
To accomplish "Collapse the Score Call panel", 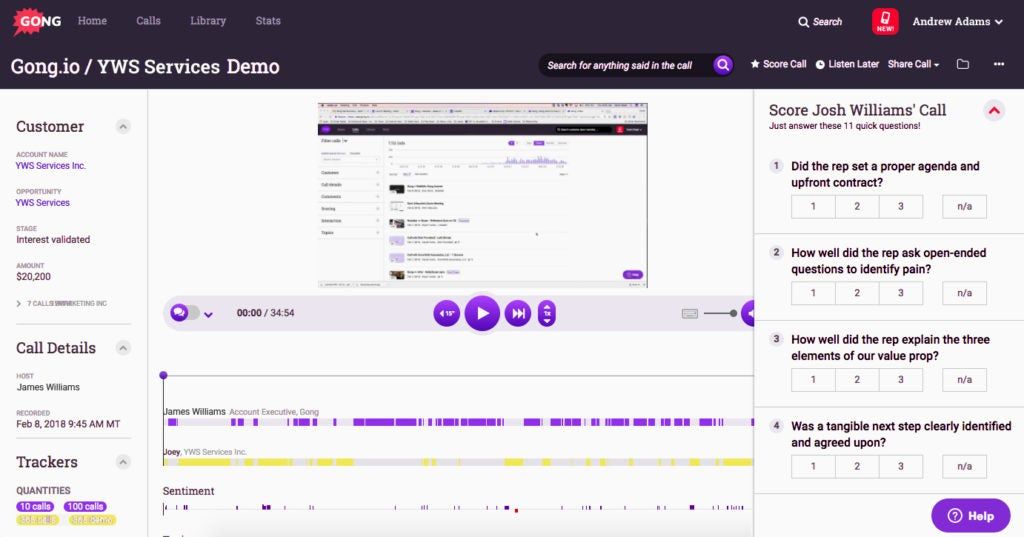I will pos(994,110).
